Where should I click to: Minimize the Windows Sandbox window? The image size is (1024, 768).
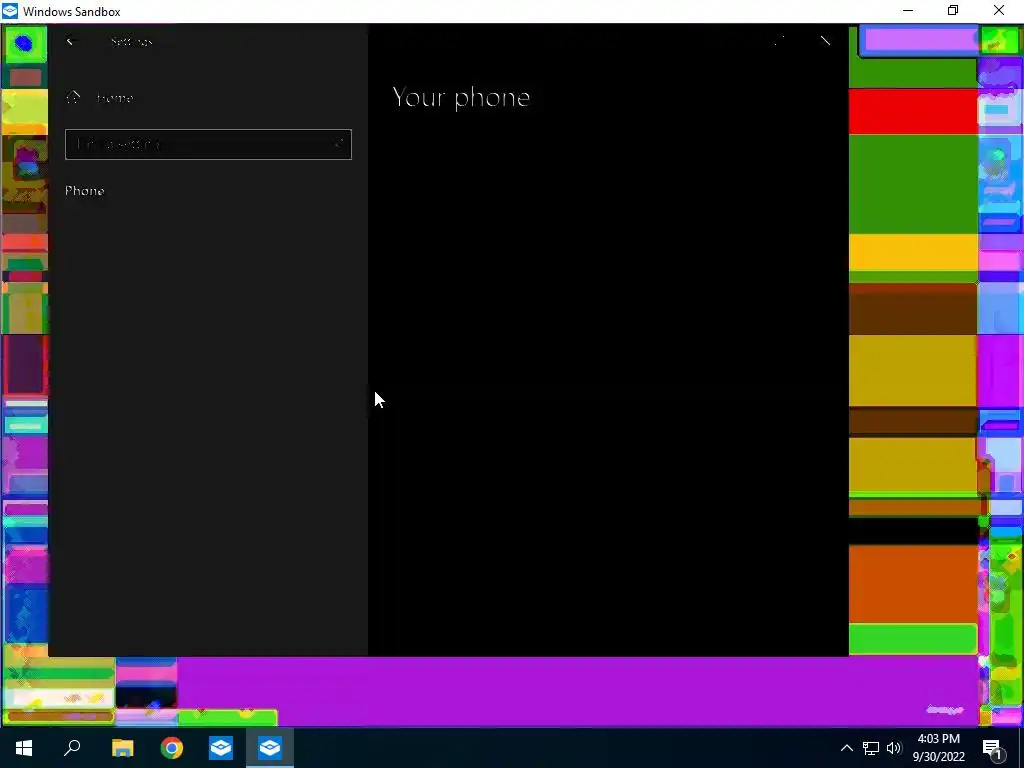pyautogui.click(x=908, y=10)
